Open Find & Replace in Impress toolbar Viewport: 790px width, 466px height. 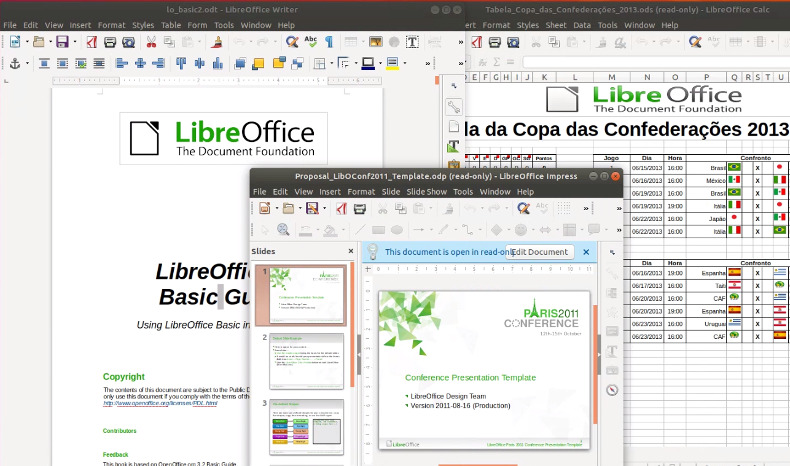[x=523, y=208]
